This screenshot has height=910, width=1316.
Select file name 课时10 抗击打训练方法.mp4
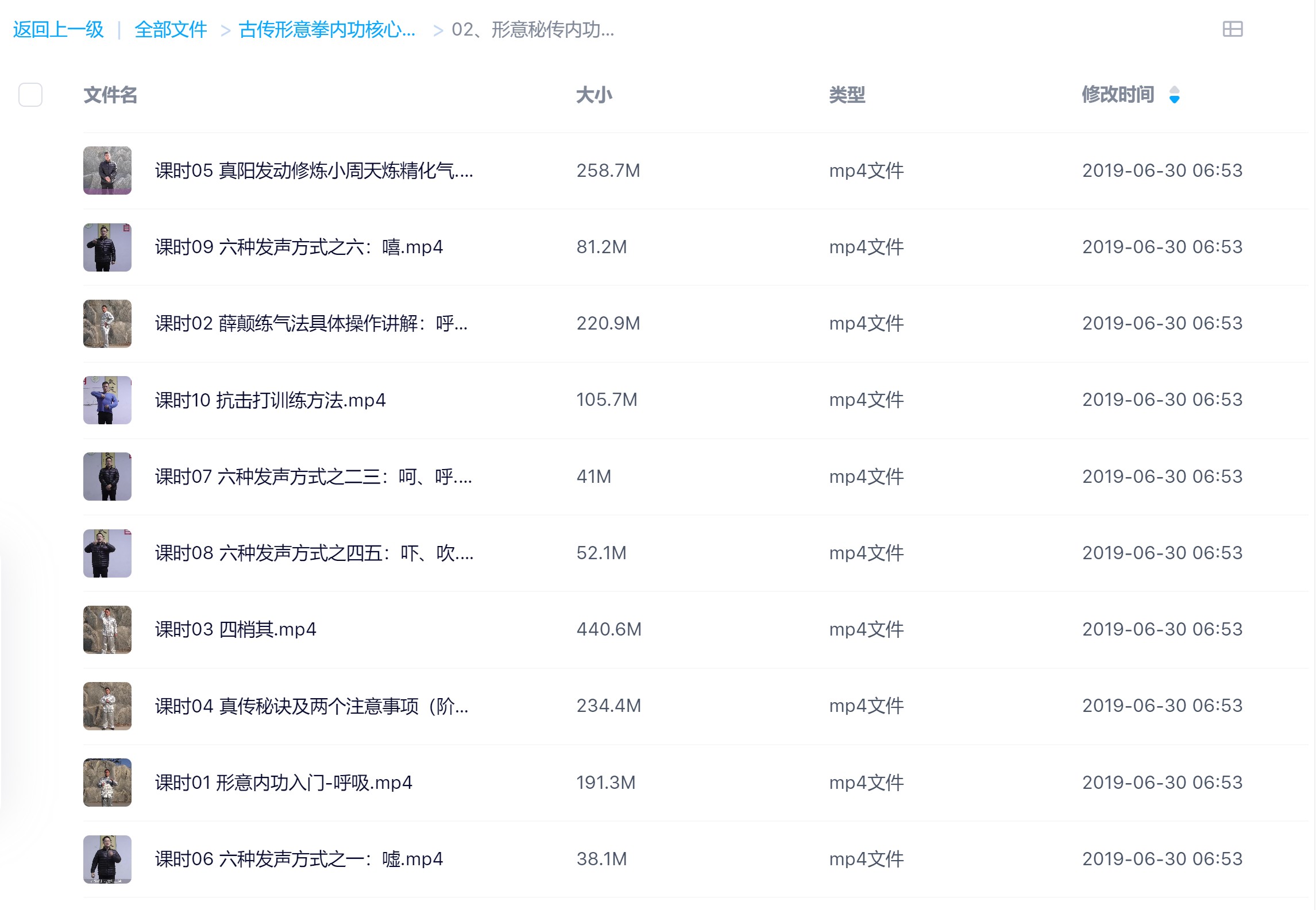(x=271, y=400)
